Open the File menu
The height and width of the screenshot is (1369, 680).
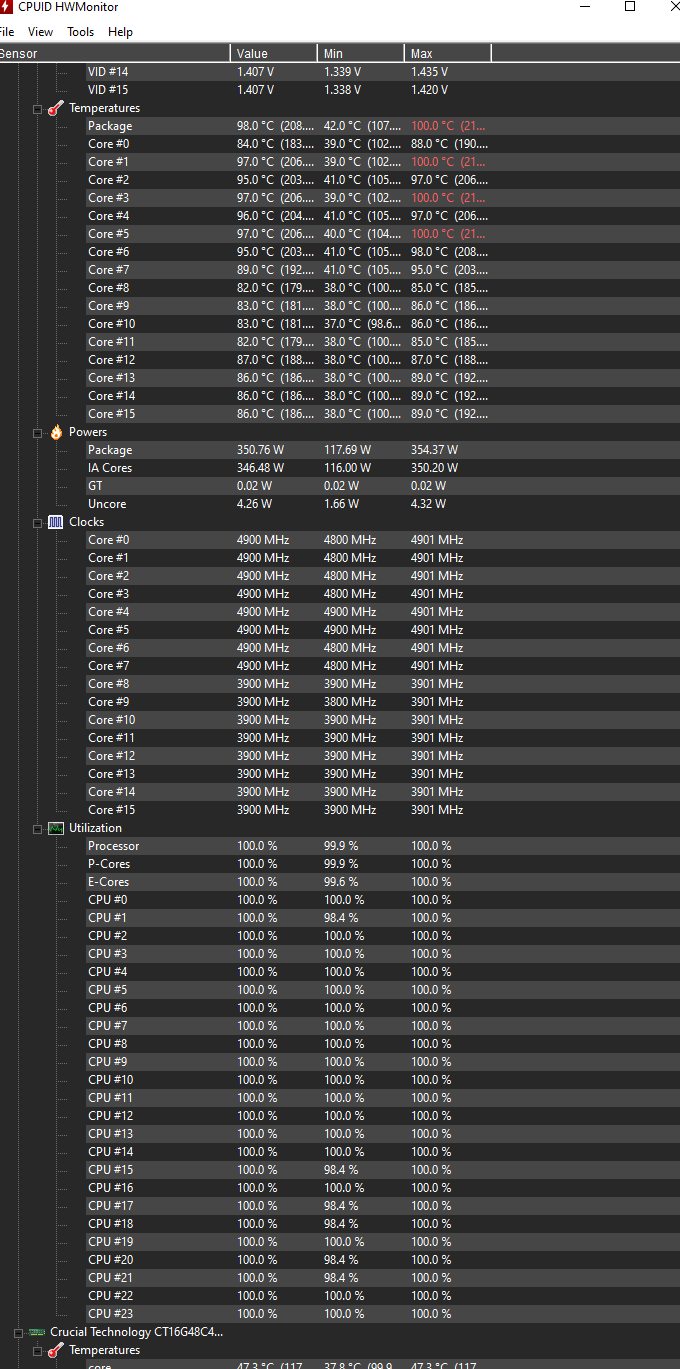tap(6, 32)
